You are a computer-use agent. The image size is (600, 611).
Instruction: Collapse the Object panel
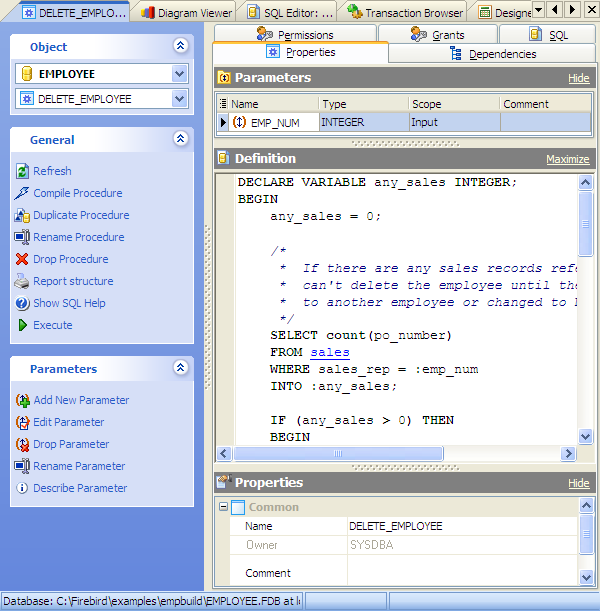tap(180, 46)
